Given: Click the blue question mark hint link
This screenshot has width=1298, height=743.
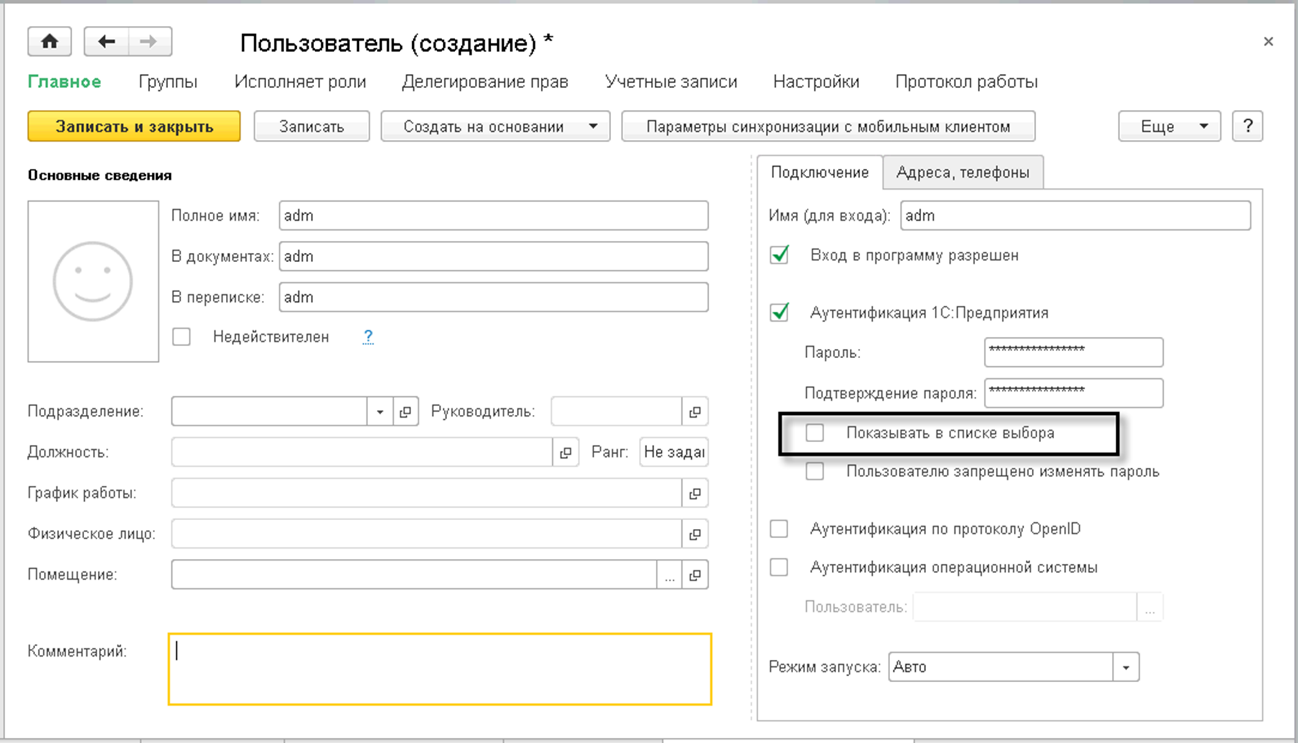Looking at the screenshot, I should (368, 337).
